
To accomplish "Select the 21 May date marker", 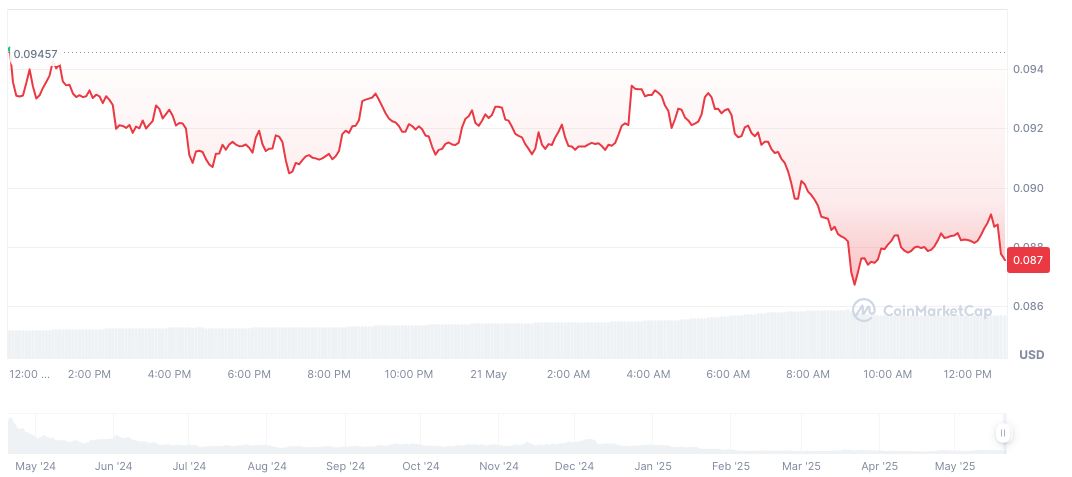I will click(x=488, y=374).
